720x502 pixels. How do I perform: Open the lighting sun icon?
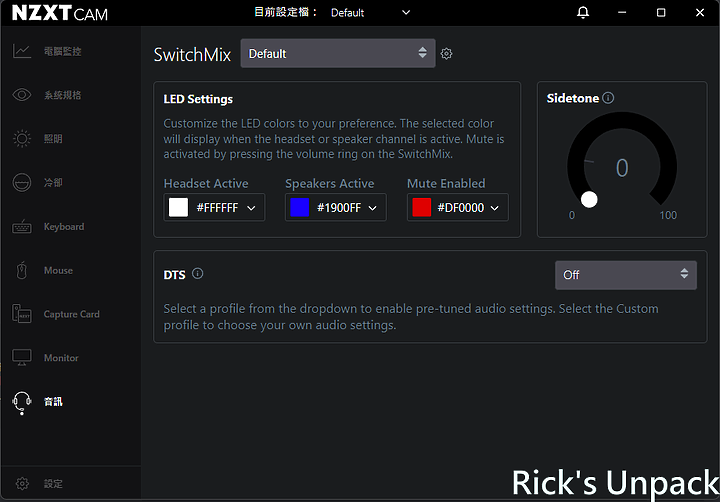click(x=22, y=138)
